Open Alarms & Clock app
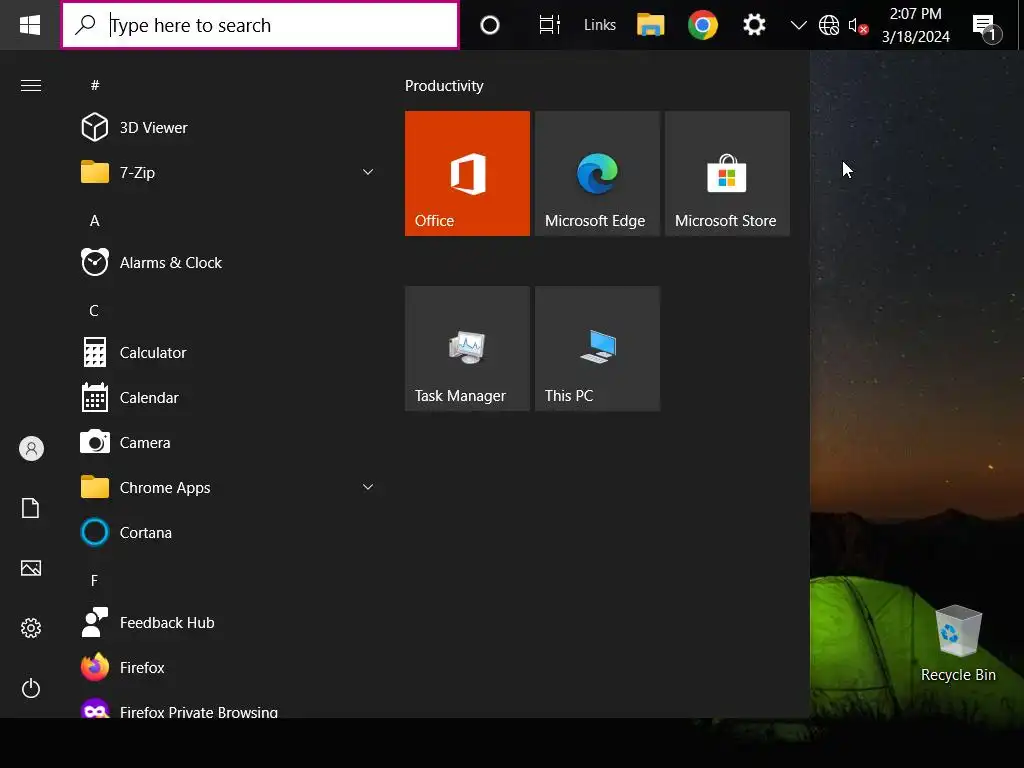The image size is (1024, 768). [227, 263]
